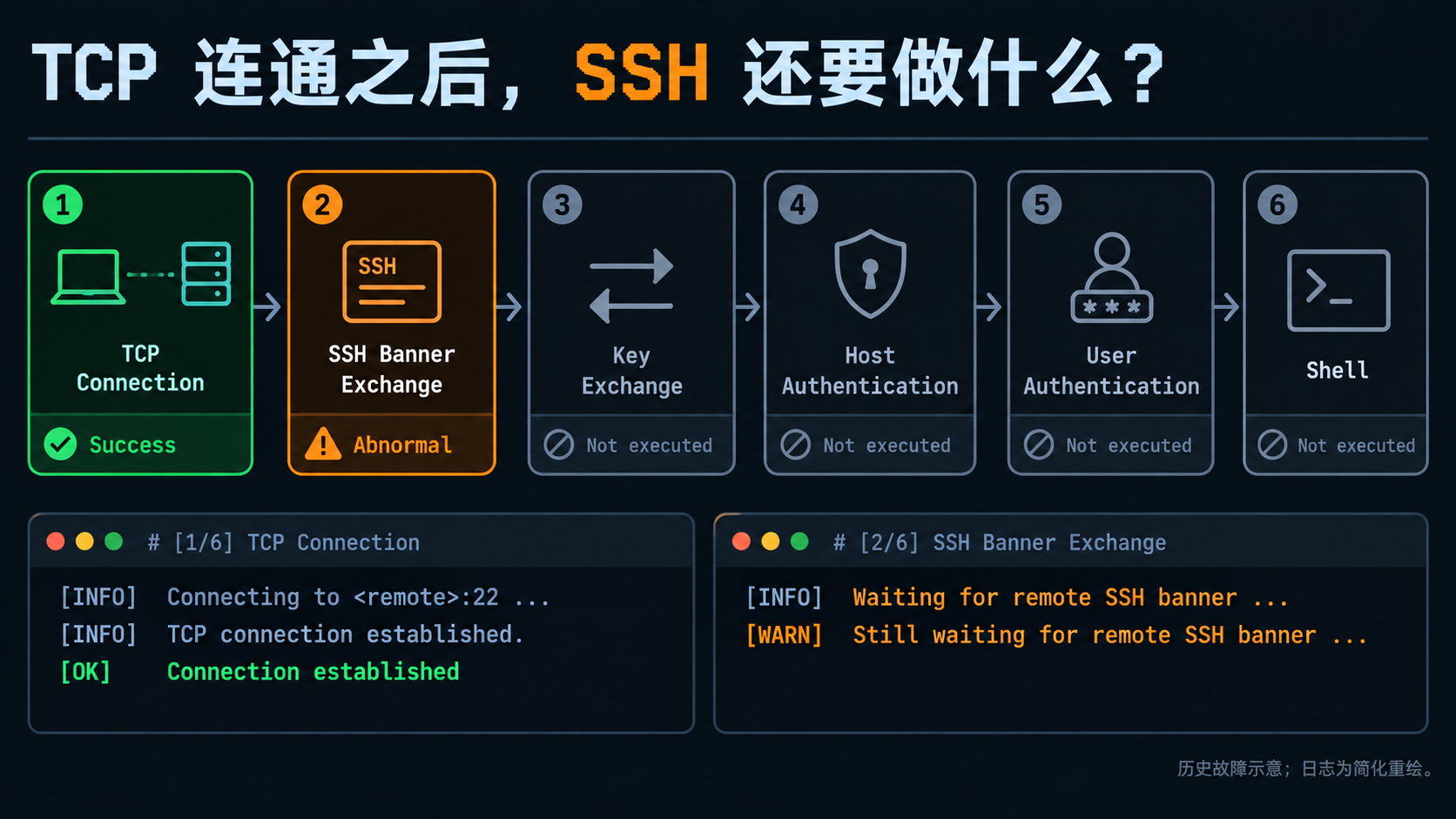
Task: Click the '# [1/6] TCP Connection' terminal title
Action: point(284,542)
